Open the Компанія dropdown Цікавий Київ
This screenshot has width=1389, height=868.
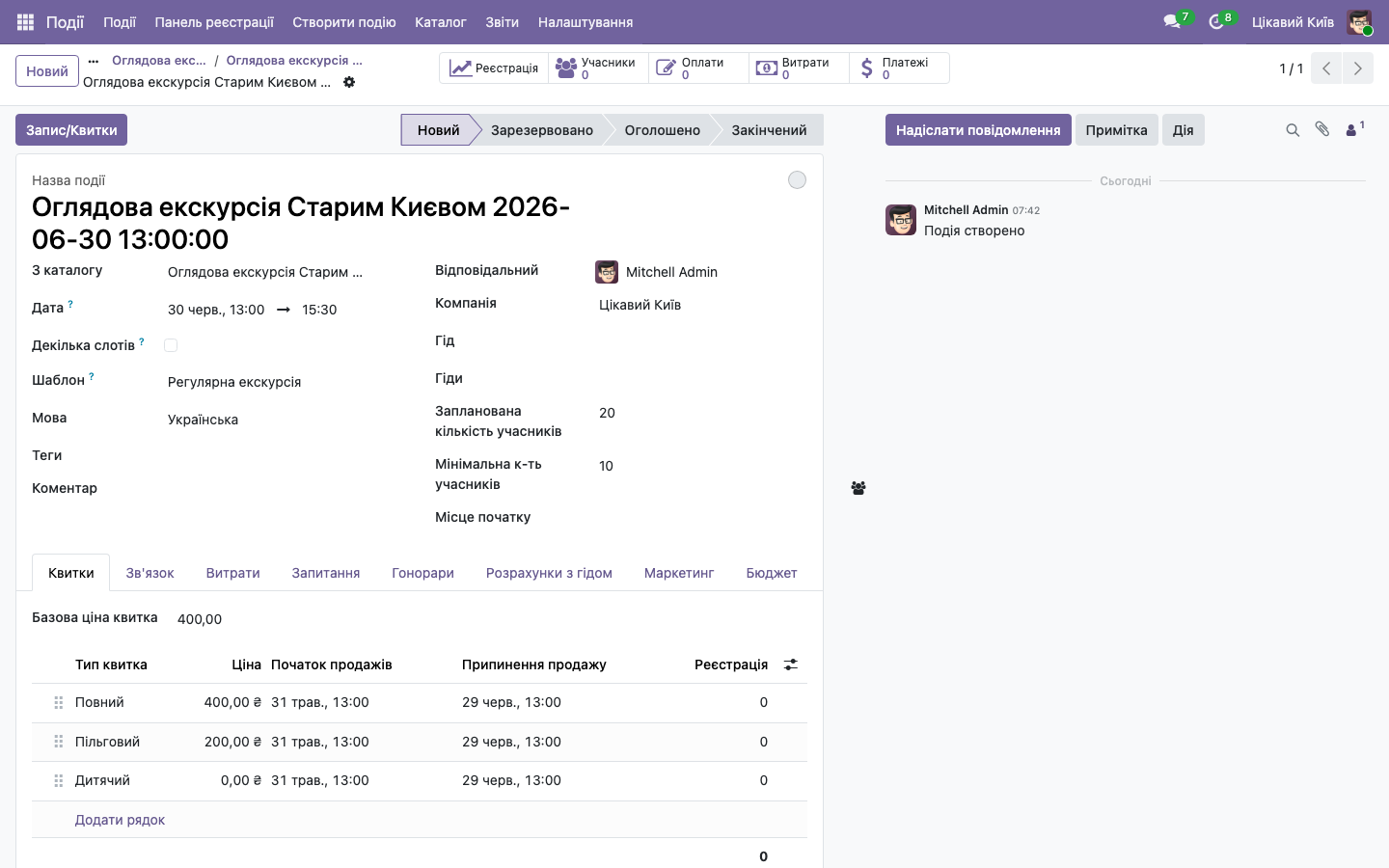coord(702,305)
